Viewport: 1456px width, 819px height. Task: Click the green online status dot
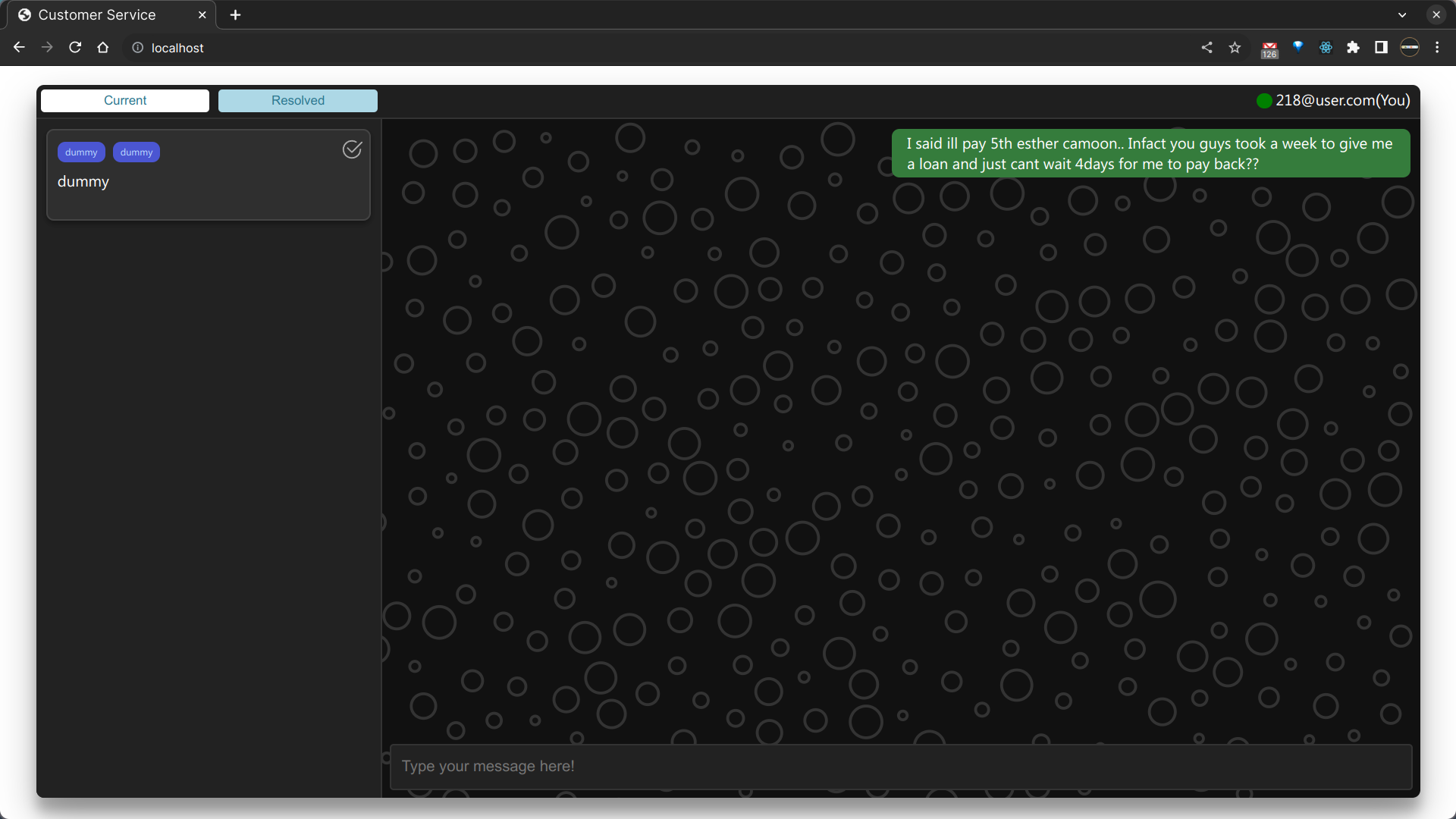click(1263, 101)
